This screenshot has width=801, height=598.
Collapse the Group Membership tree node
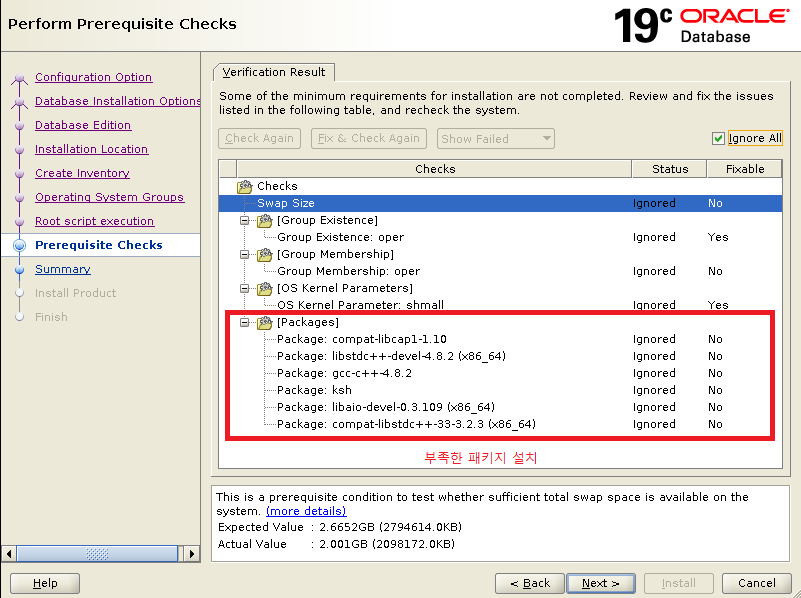(x=245, y=254)
